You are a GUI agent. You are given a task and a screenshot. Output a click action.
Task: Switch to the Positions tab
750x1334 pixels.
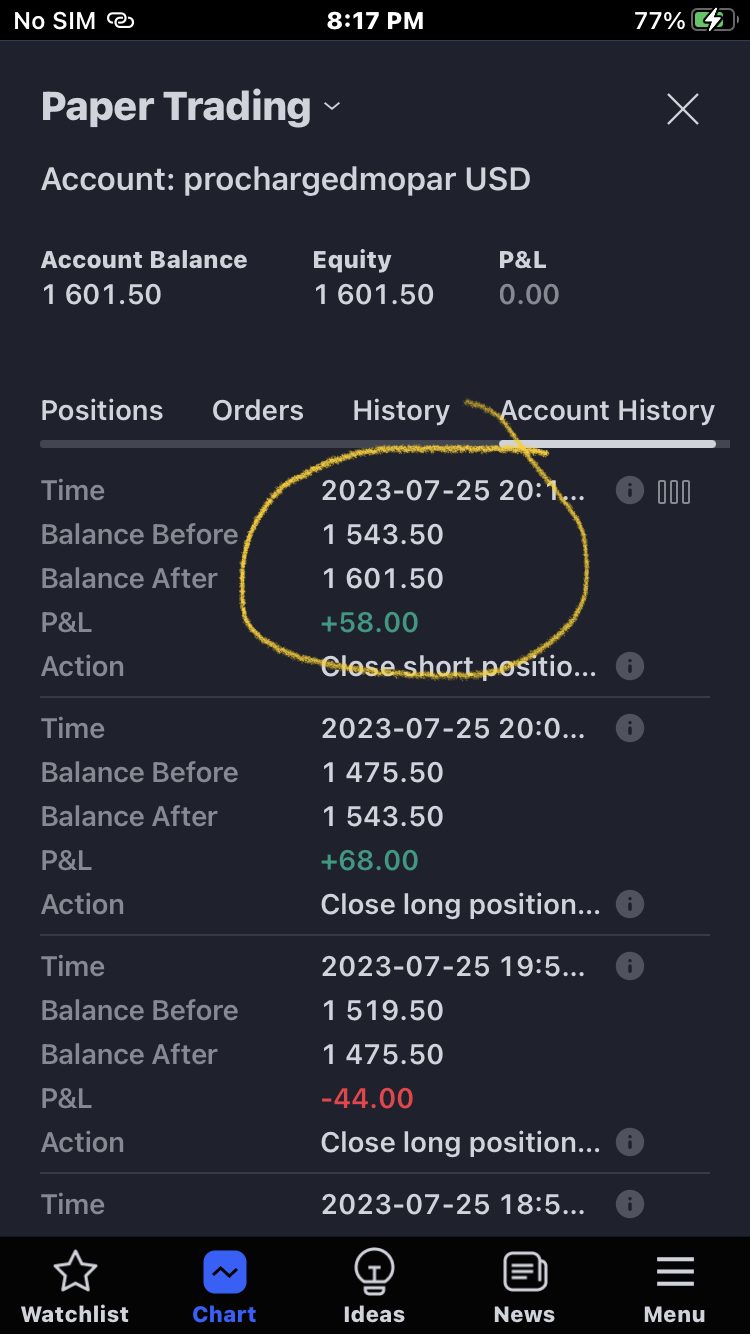[102, 410]
